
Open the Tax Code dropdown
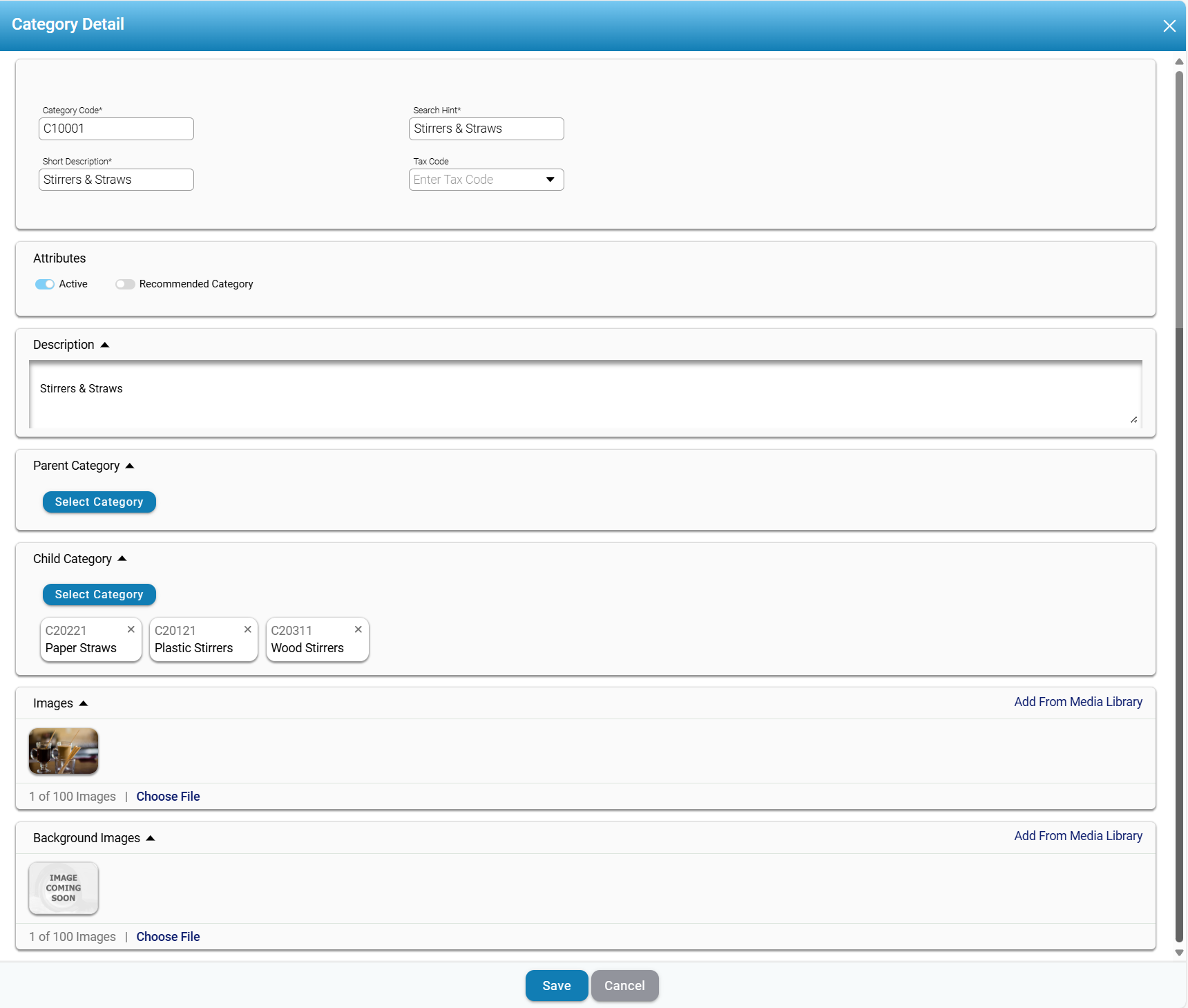(550, 180)
